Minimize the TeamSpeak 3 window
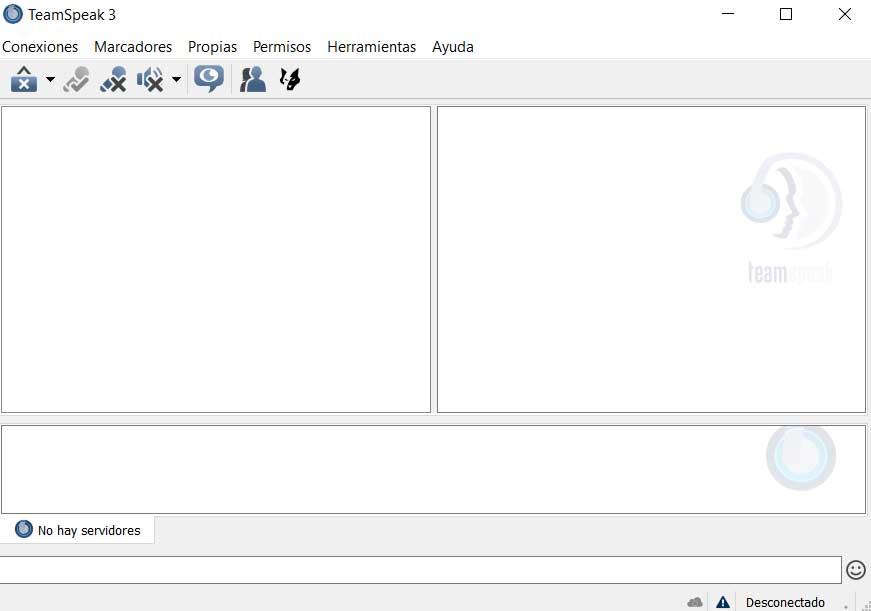This screenshot has width=871, height=611. coord(728,14)
